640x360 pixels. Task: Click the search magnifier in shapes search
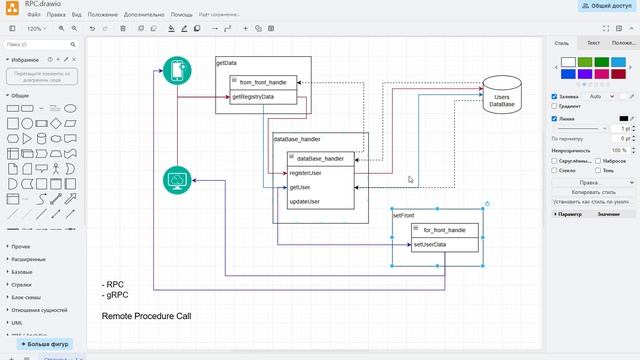[73, 44]
